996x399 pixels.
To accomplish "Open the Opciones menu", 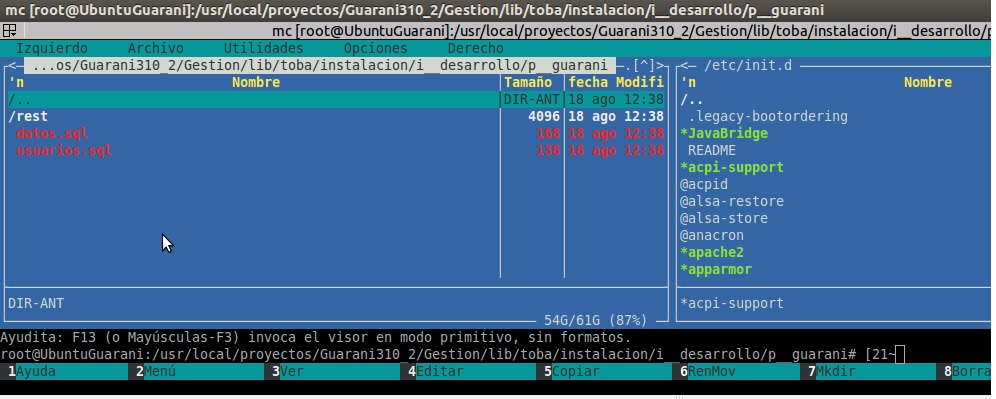I will pos(375,48).
